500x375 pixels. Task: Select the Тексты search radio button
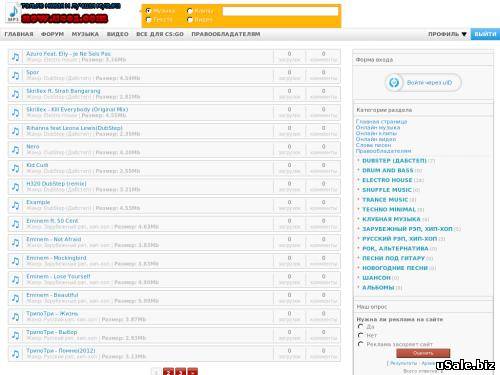click(149, 20)
